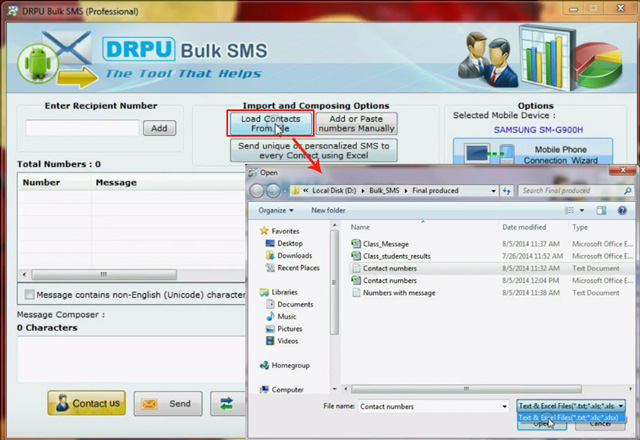640x440 pixels.
Task: Click the green and blue swap arrows button
Action: pos(227,404)
